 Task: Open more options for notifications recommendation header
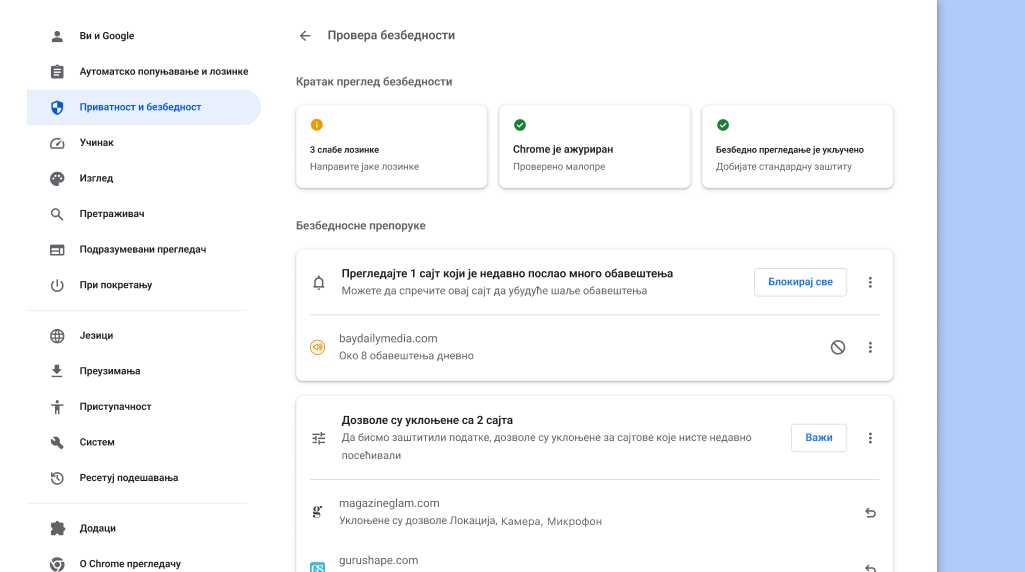[869, 282]
